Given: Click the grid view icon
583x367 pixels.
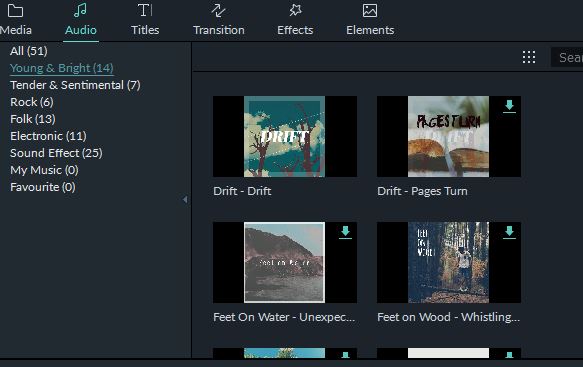Looking at the screenshot, I should click(x=529, y=57).
